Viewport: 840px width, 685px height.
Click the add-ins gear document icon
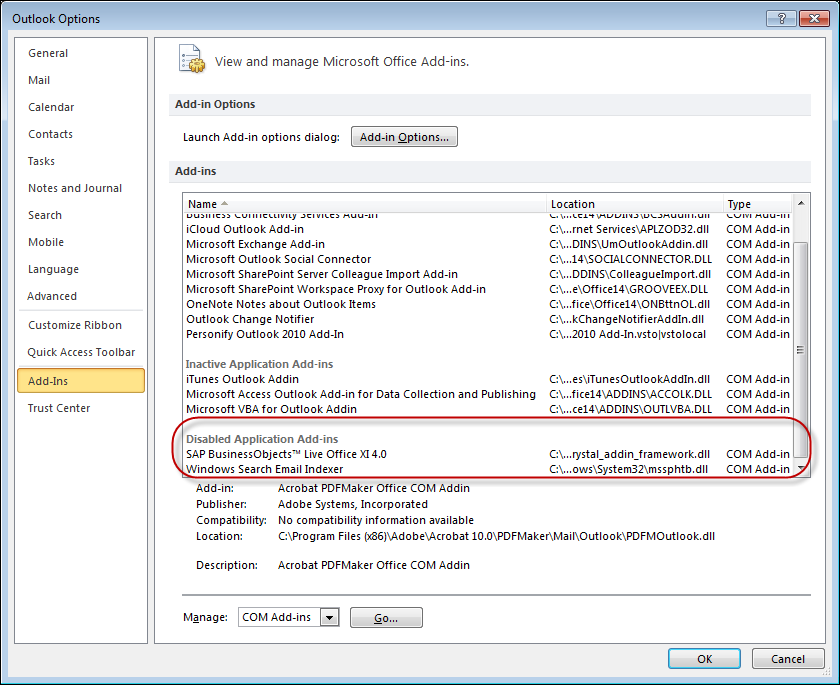pos(191,59)
